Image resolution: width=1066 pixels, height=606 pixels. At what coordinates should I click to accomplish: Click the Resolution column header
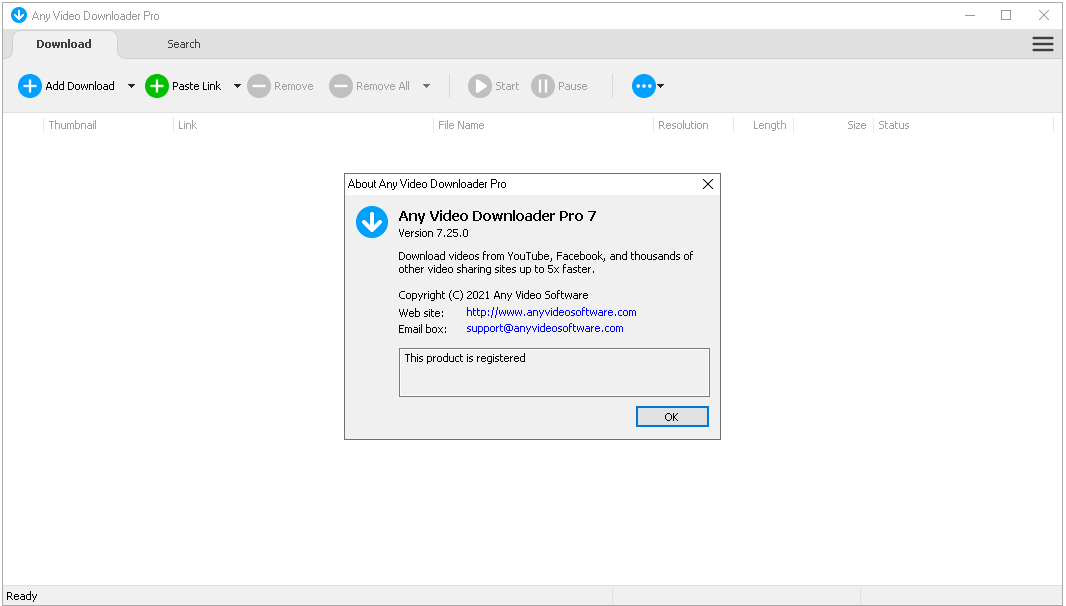tap(693, 125)
